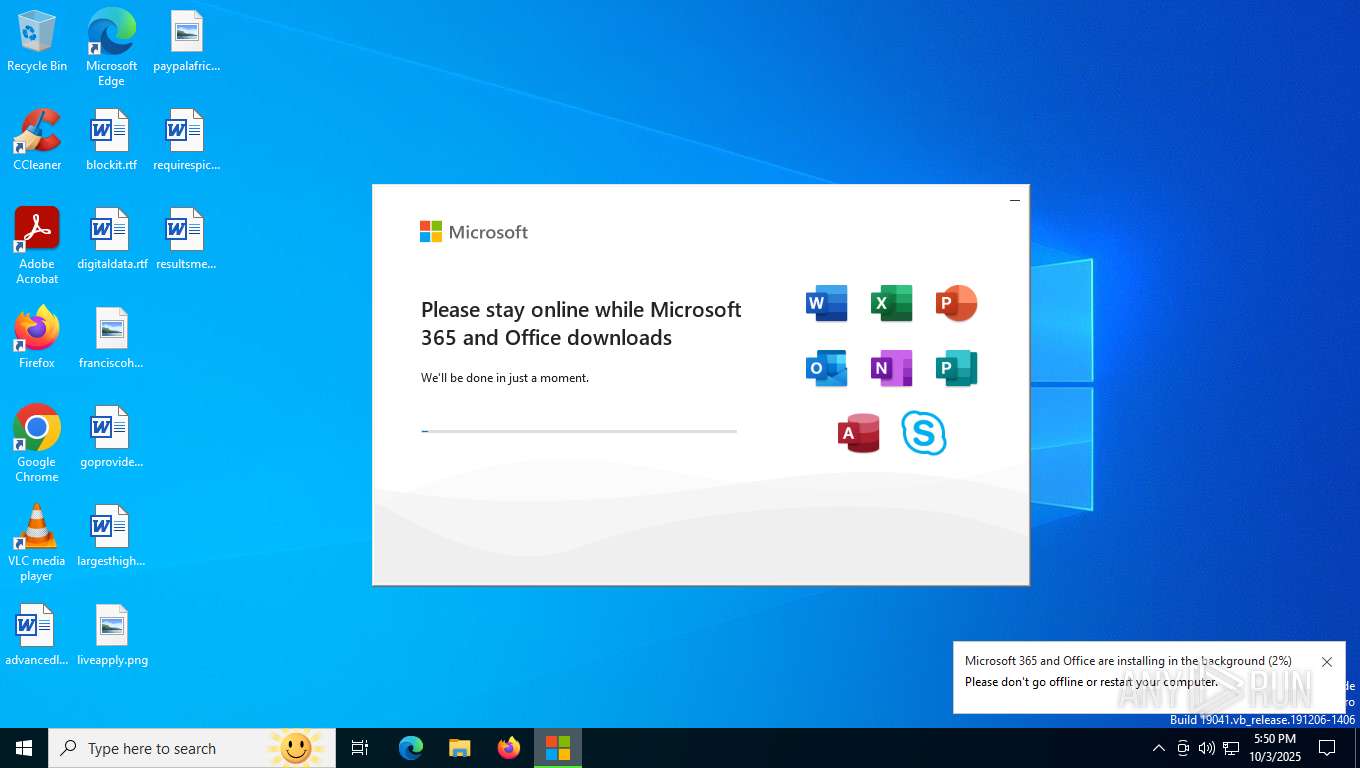1360x768 pixels.
Task: Select the blockit.rtf document
Action: coord(111,140)
